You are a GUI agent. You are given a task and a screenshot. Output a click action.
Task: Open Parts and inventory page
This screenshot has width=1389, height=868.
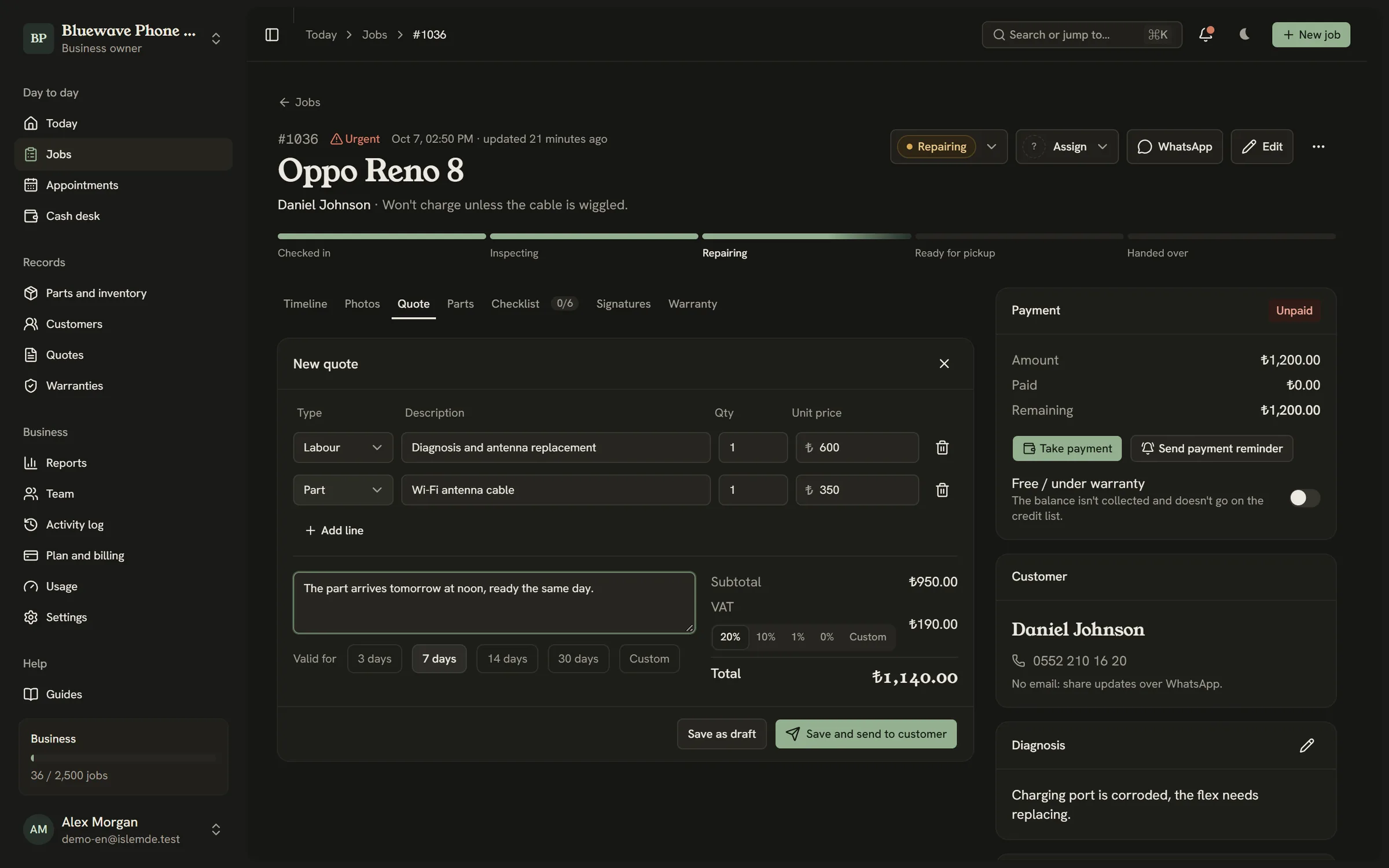pos(123,293)
